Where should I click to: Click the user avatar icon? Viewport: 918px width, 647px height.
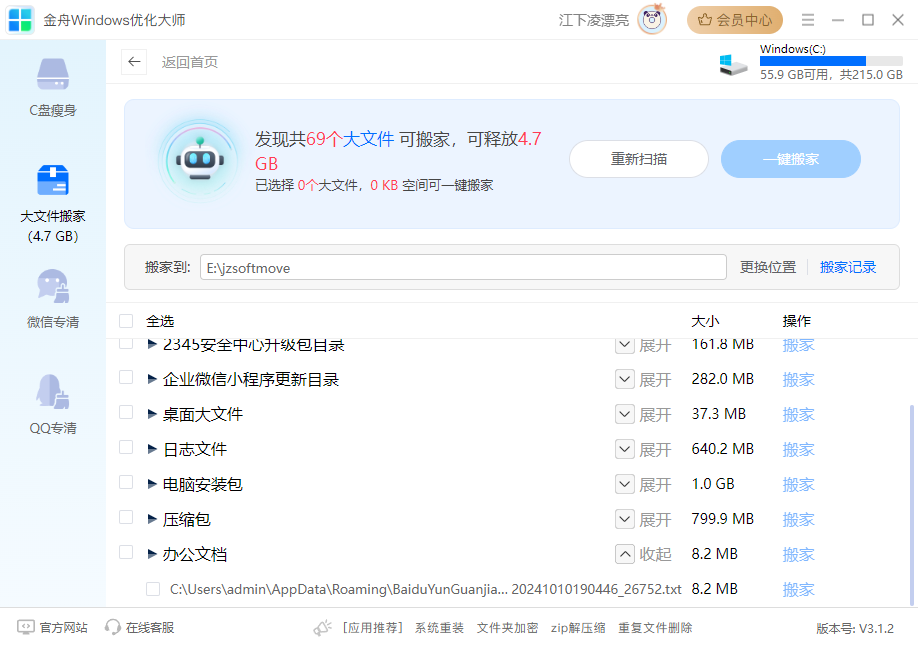pyautogui.click(x=652, y=20)
